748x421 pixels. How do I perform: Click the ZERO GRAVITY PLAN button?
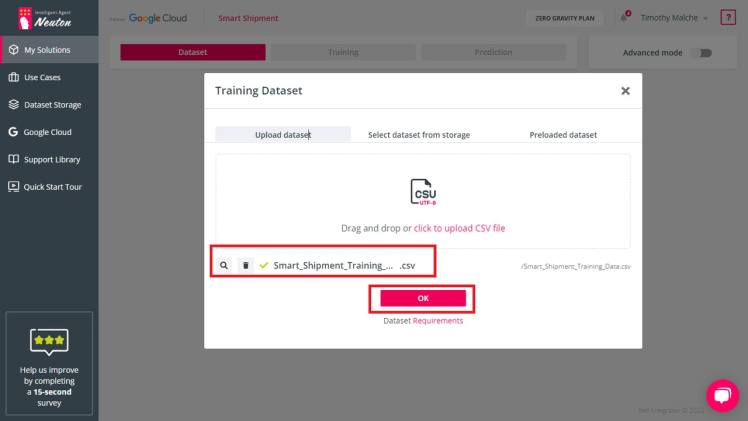564,18
